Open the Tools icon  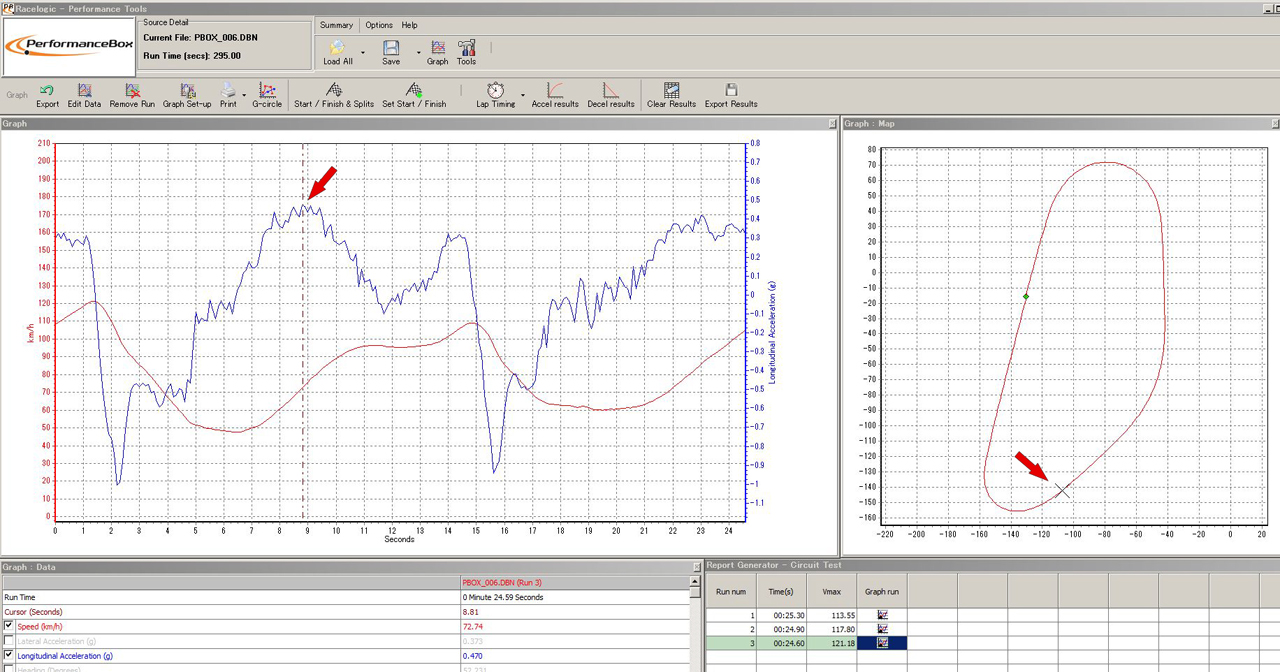coord(466,49)
